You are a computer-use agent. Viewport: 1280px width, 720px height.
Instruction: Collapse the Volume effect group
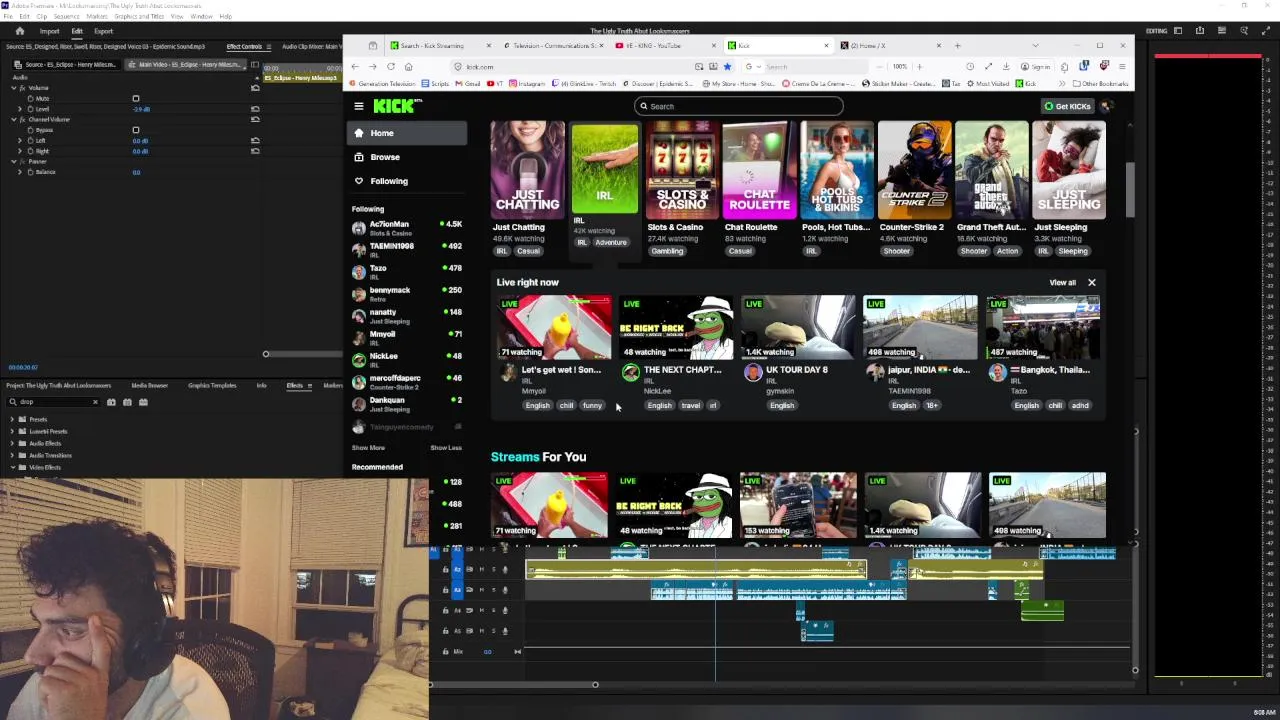click(14, 88)
